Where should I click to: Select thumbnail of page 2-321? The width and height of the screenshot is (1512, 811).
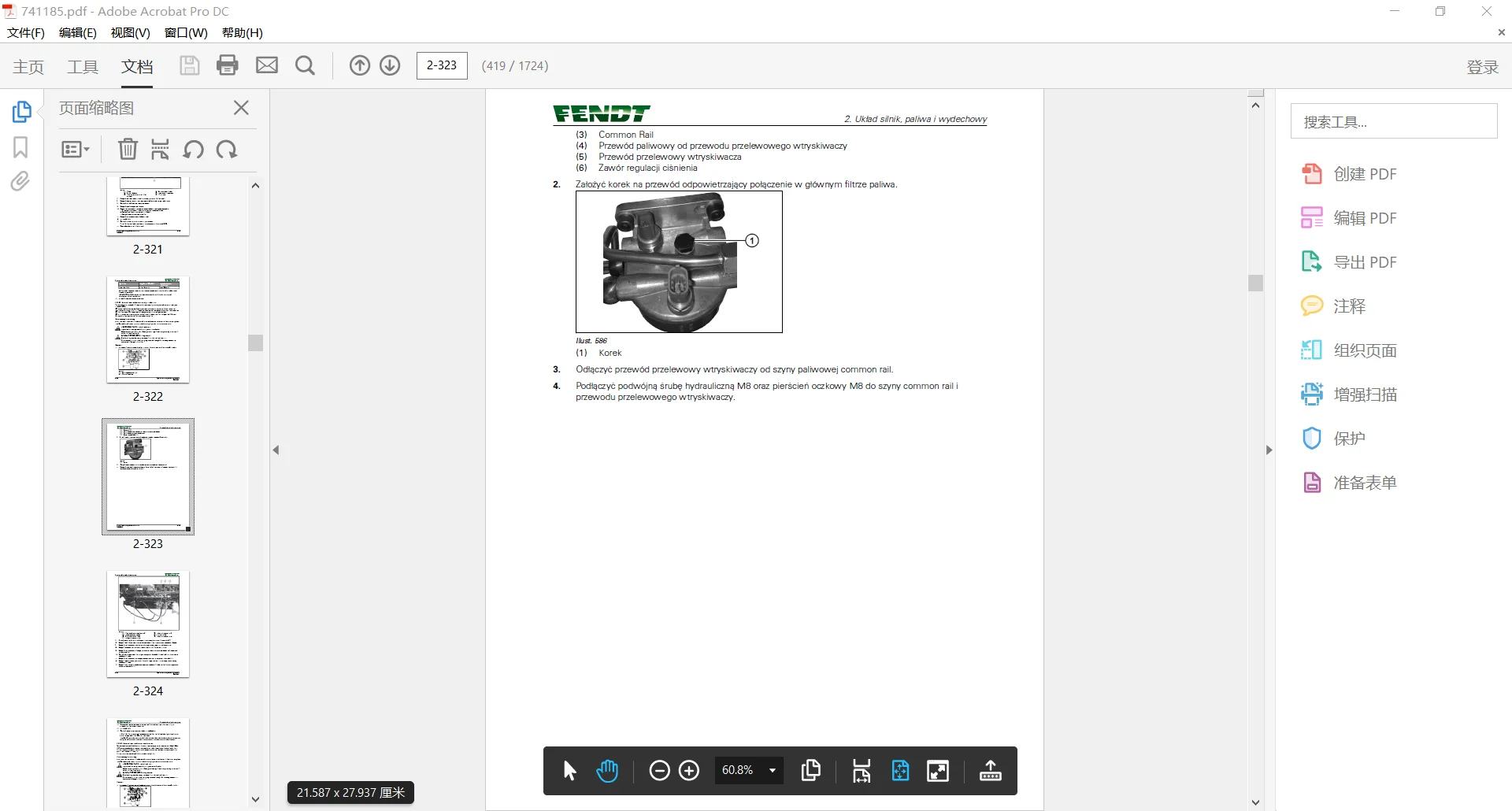click(x=148, y=206)
